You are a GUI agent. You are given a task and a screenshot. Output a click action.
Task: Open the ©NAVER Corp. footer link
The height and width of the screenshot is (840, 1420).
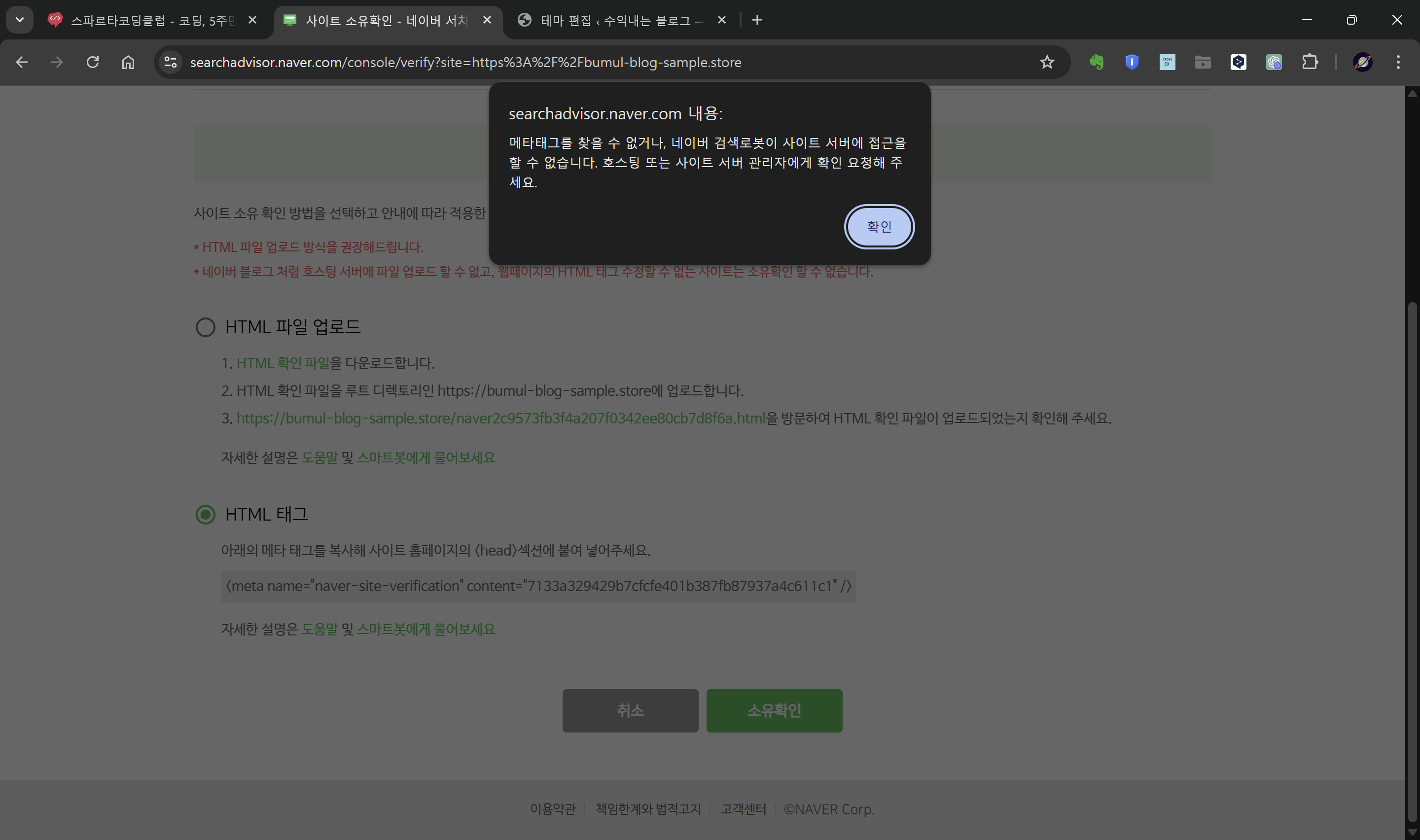829,809
